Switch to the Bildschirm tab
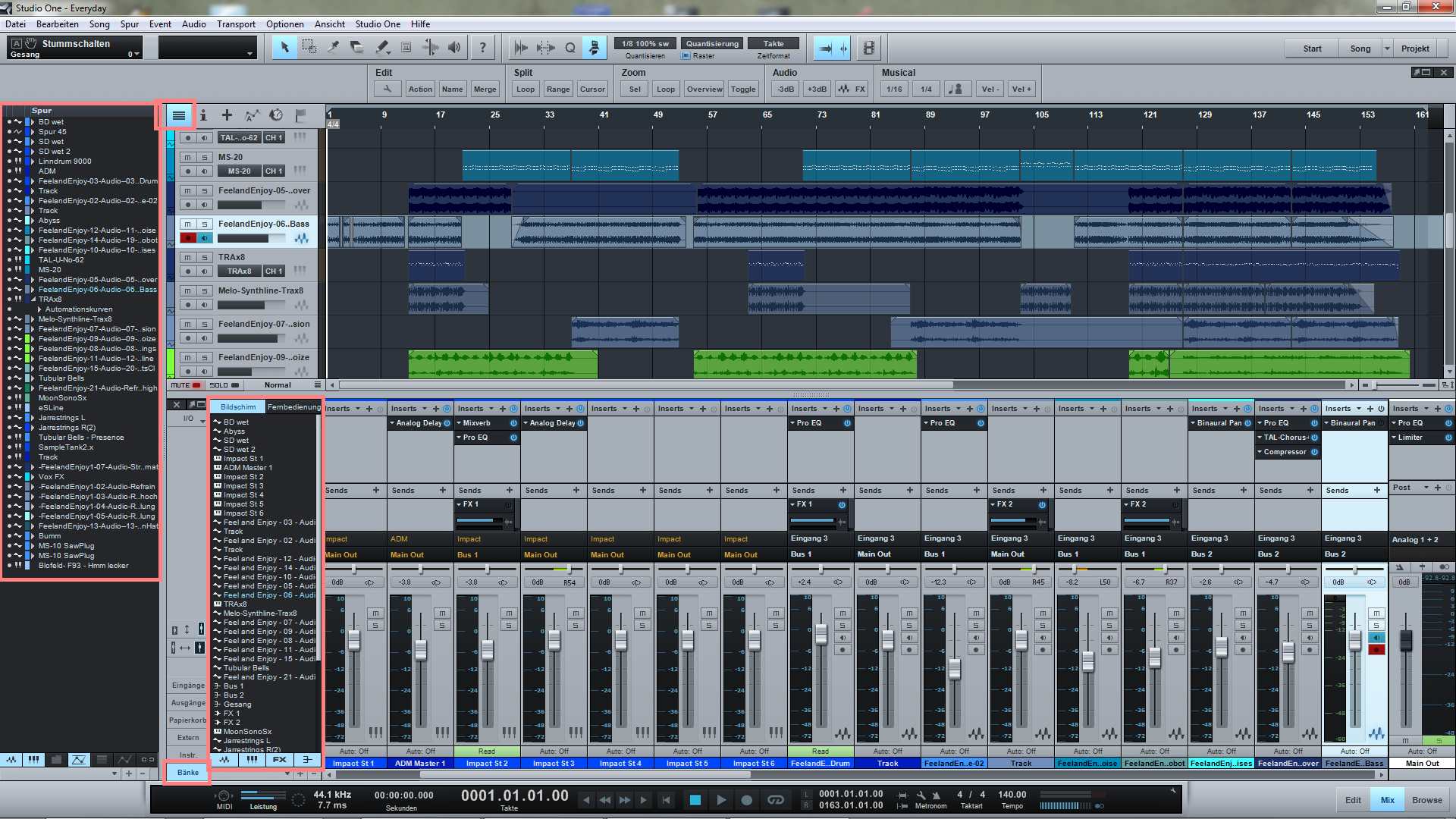Image resolution: width=1456 pixels, height=819 pixels. (x=238, y=407)
